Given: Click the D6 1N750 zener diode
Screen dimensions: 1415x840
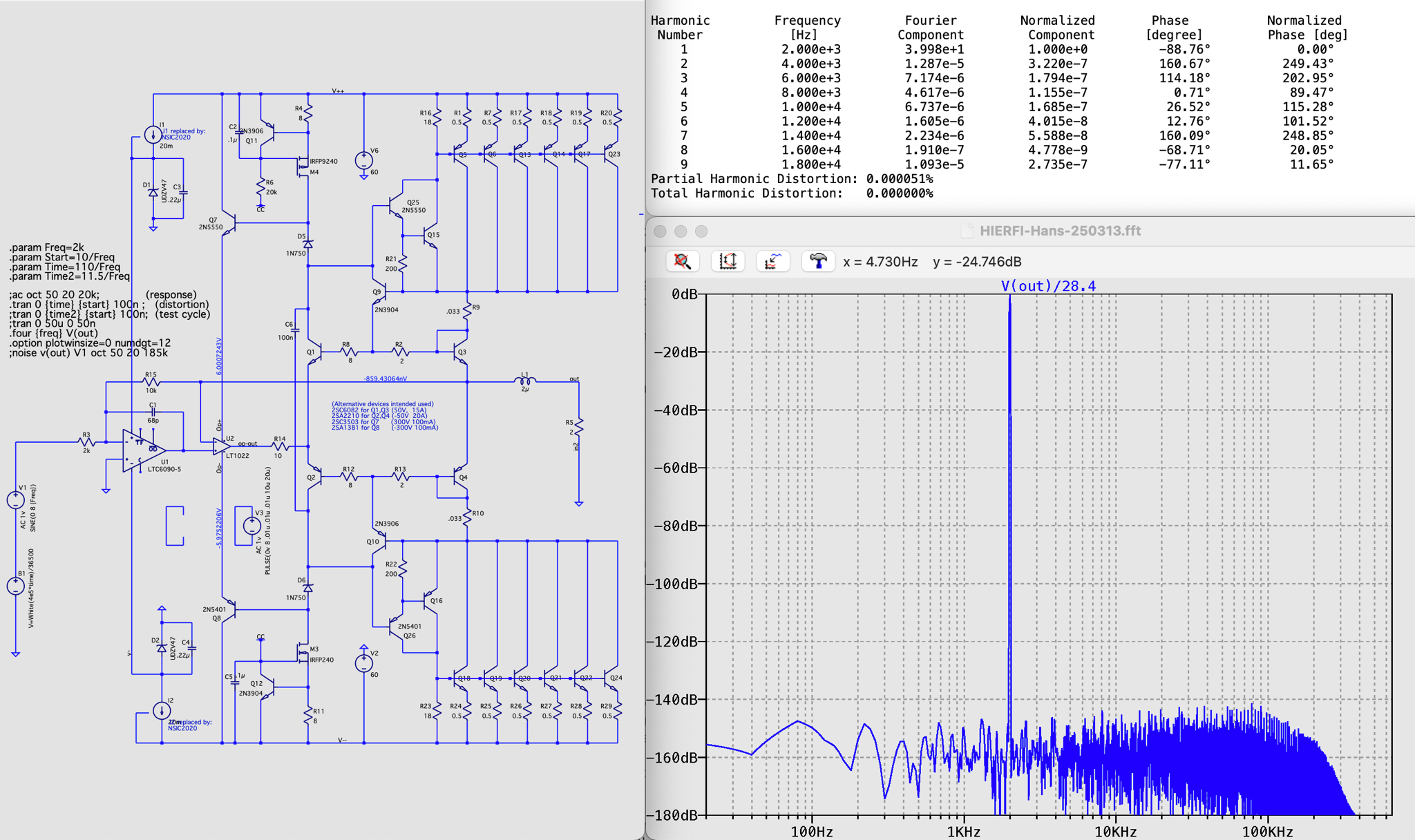Looking at the screenshot, I should (x=308, y=588).
